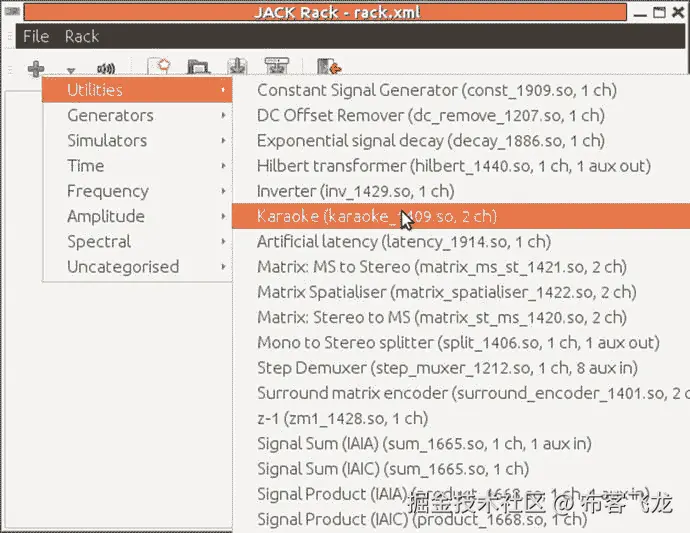This screenshot has width=690, height=533.
Task: Close the JACK Rack window
Action: (678, 12)
